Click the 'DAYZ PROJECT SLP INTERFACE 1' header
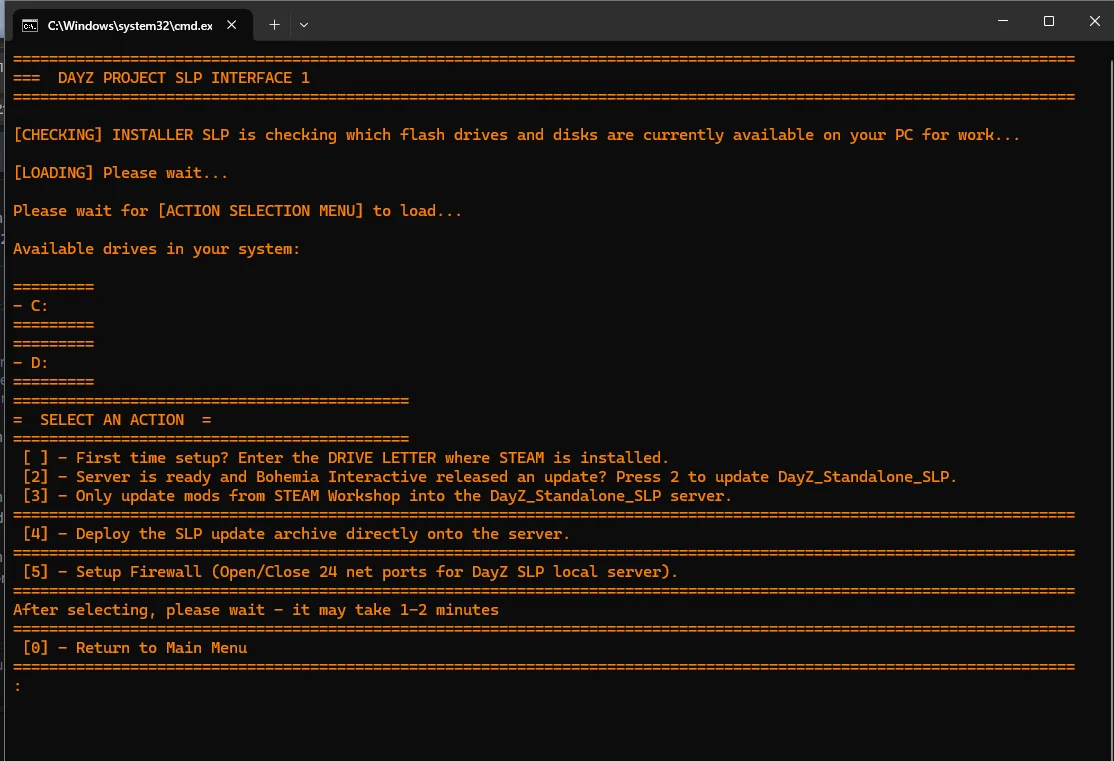The image size is (1114, 761). click(x=183, y=78)
